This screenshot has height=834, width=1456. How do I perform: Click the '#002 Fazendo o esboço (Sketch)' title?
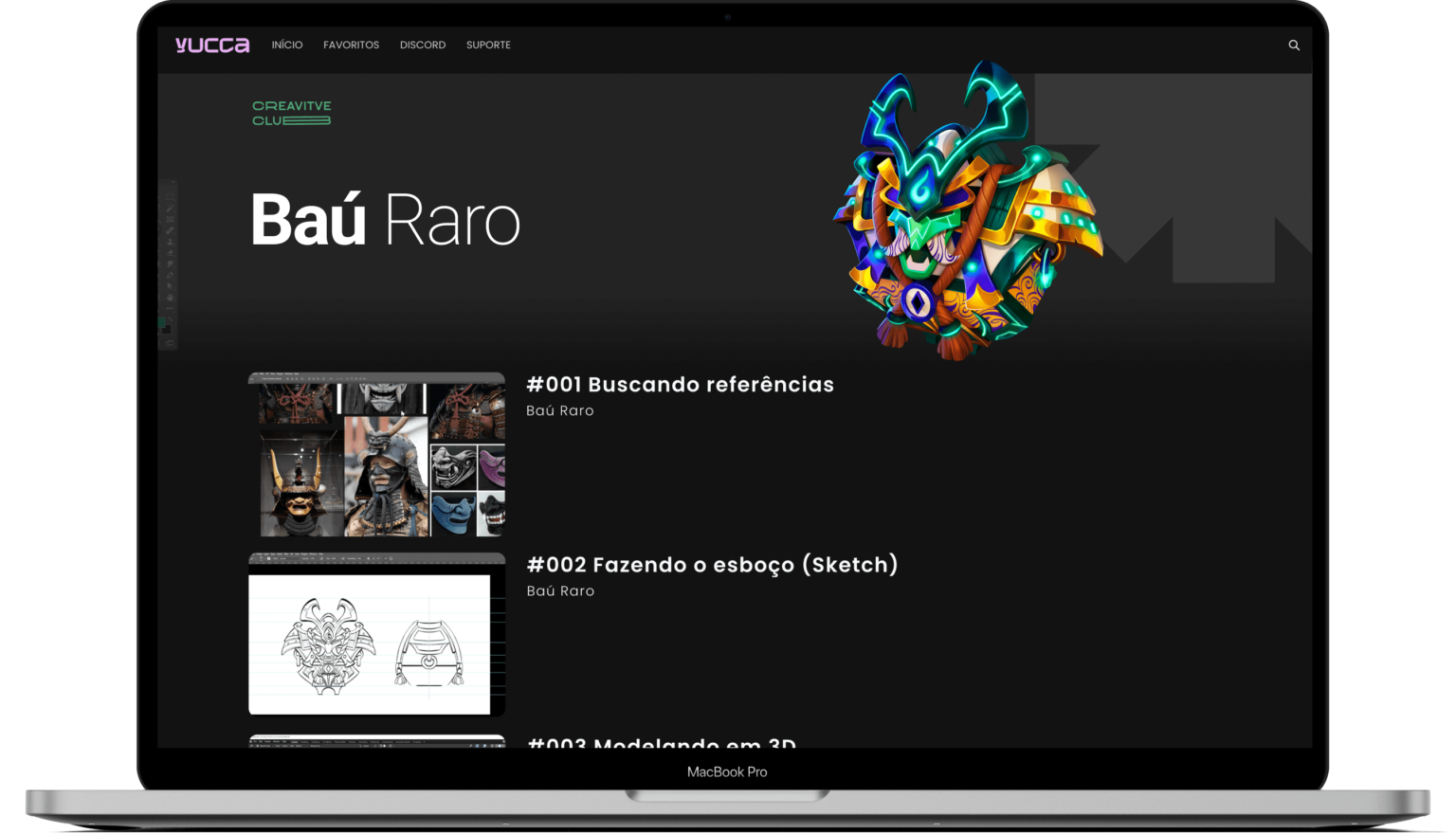coord(712,564)
